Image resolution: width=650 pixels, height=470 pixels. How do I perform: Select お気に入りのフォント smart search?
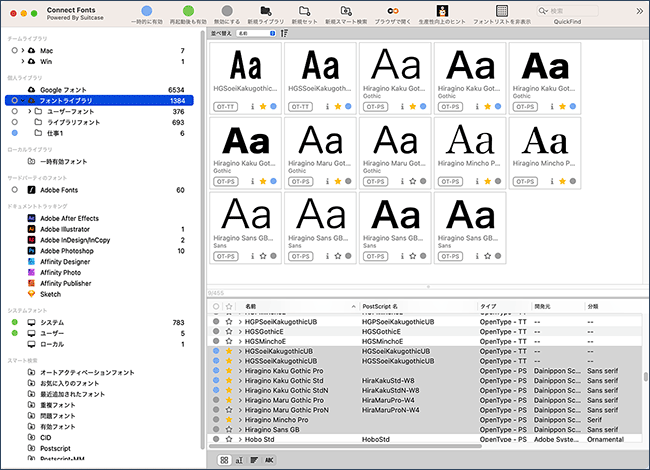pyautogui.click(x=70, y=383)
